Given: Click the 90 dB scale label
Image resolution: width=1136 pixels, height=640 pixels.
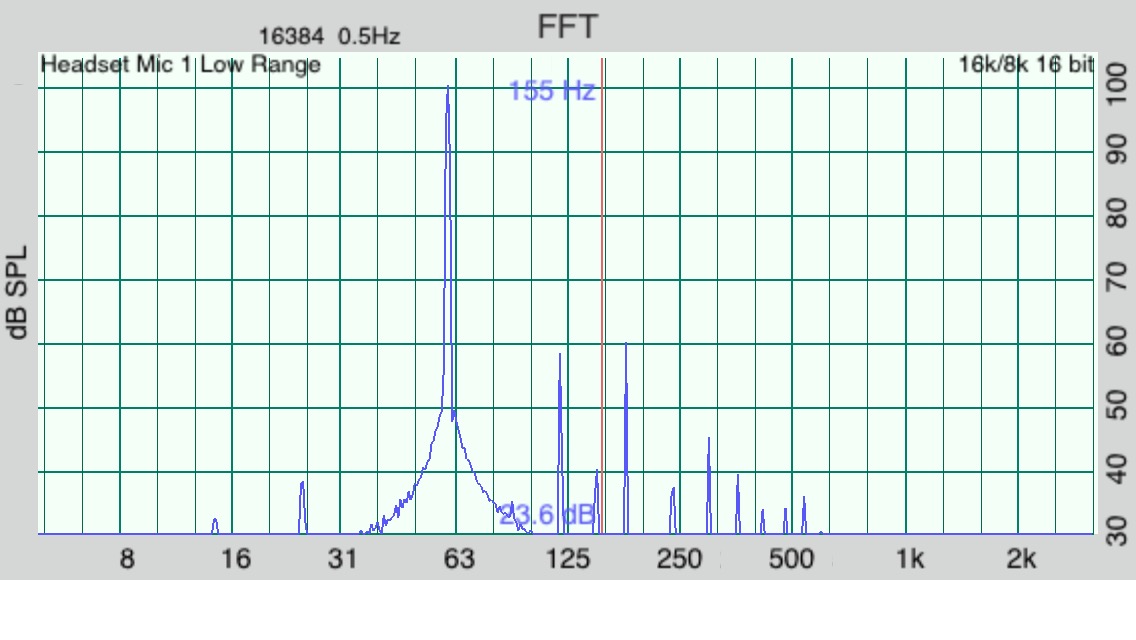Looking at the screenshot, I should click(x=1117, y=149).
